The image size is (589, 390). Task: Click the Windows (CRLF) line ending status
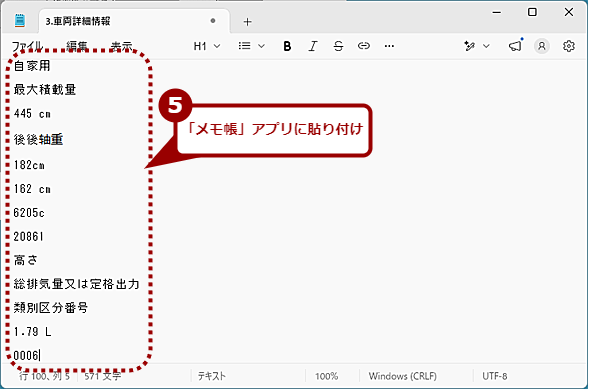pyautogui.click(x=403, y=376)
